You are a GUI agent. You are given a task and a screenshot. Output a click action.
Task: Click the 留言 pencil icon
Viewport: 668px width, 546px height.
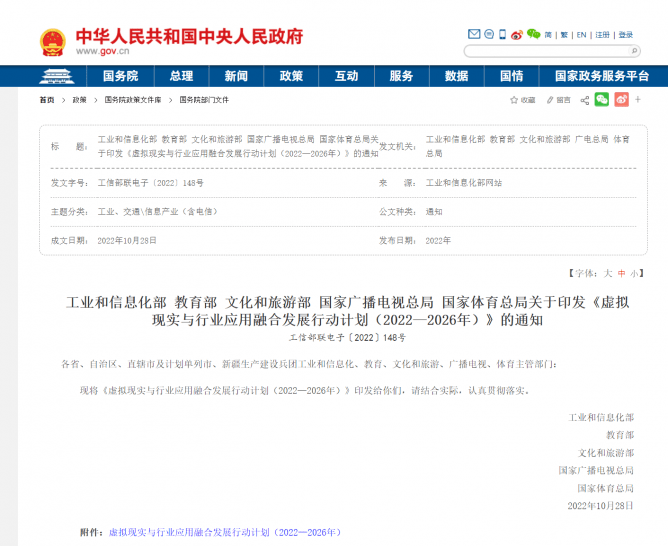[550, 100]
